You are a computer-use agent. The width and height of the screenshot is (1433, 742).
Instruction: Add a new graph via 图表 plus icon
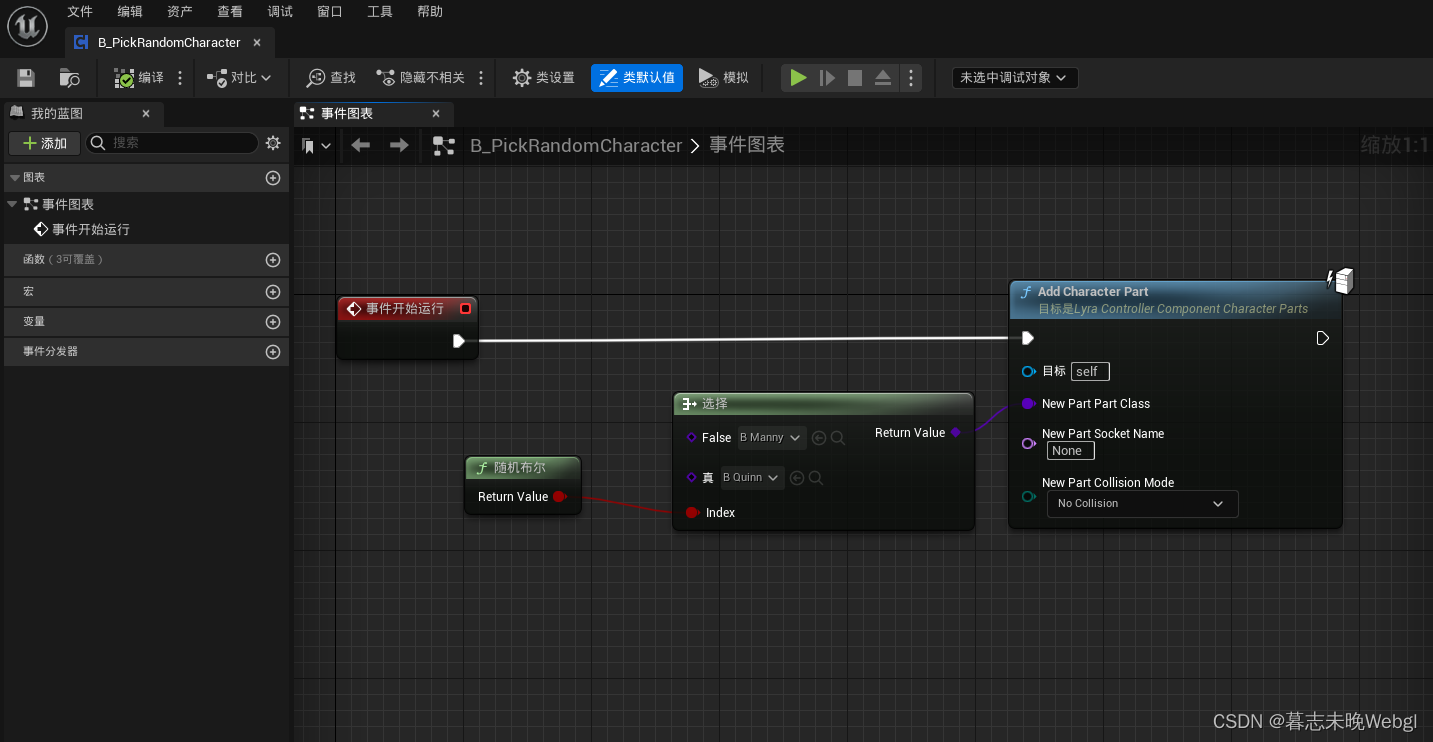273,178
